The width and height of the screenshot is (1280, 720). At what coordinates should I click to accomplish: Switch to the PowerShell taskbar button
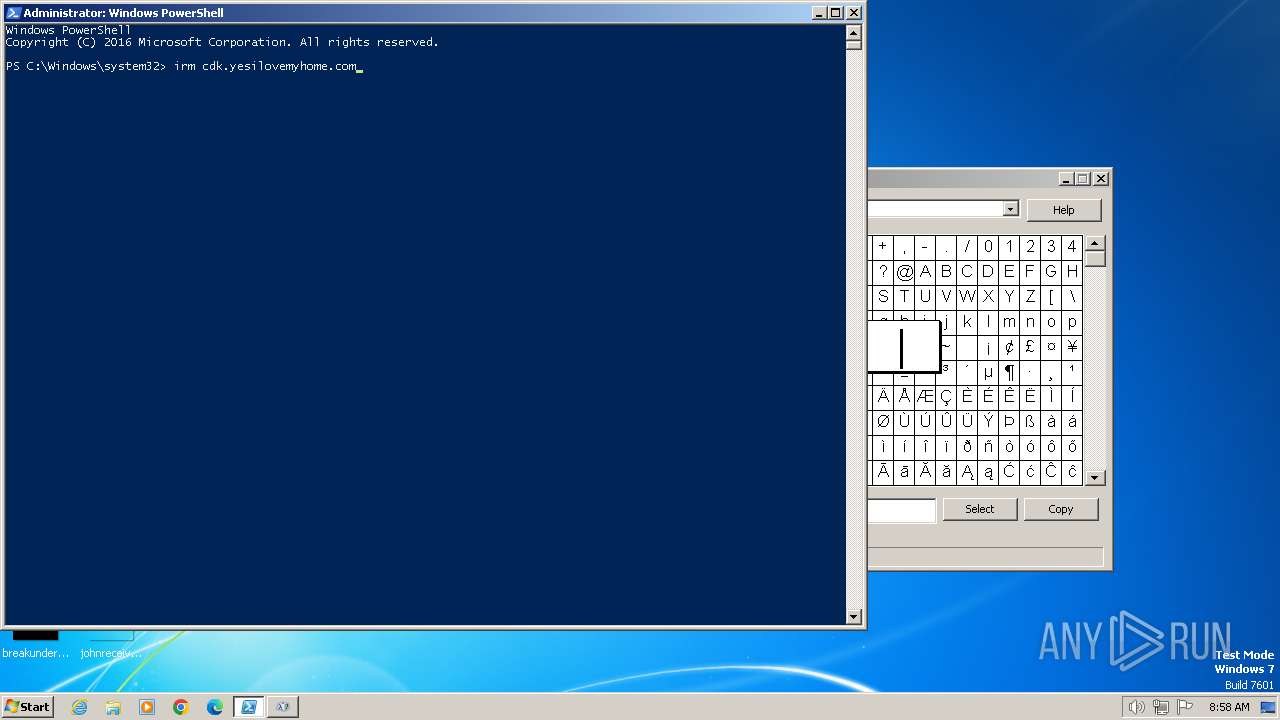[249, 707]
